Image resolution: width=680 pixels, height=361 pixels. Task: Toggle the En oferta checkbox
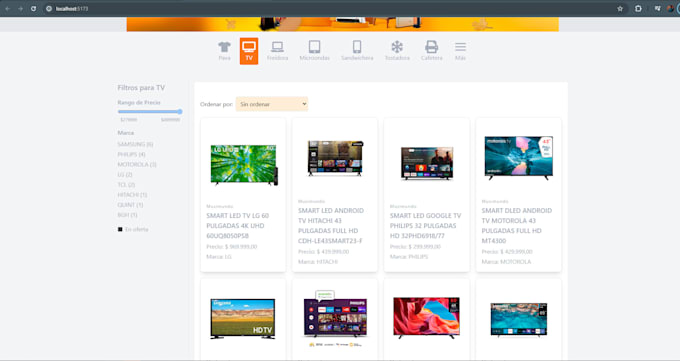click(120, 229)
